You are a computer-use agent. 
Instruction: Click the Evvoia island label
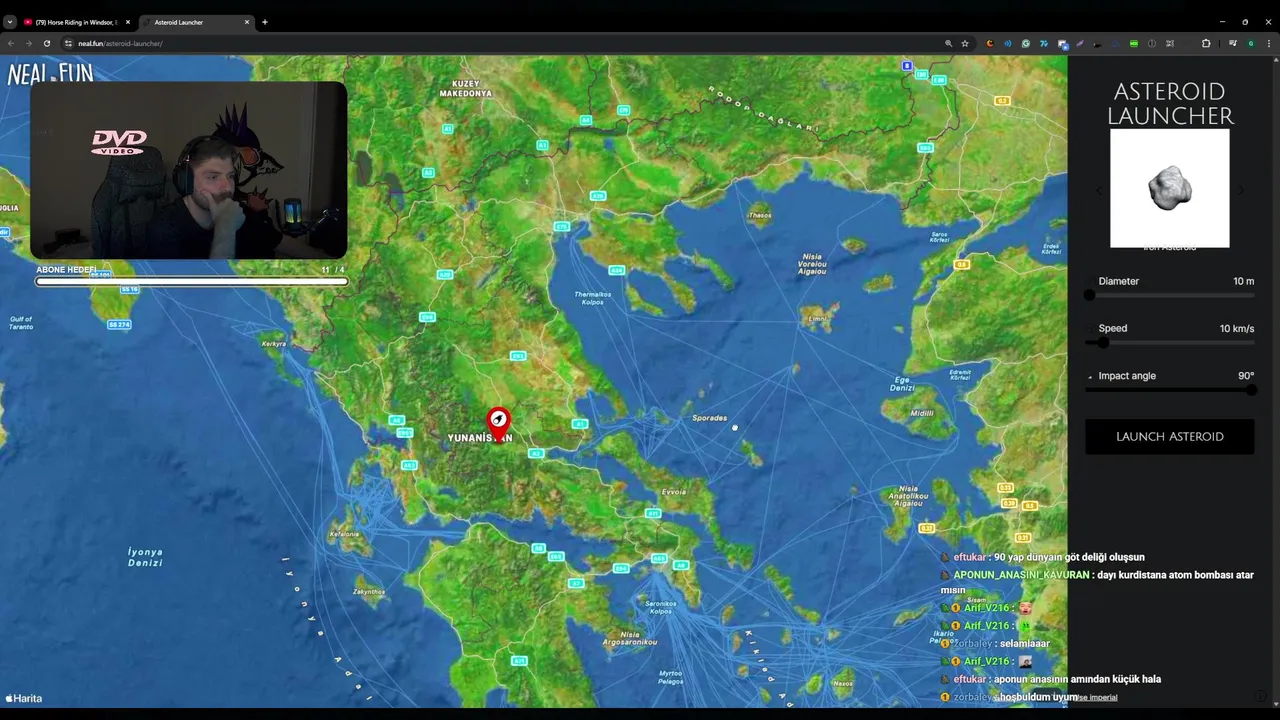coord(674,492)
